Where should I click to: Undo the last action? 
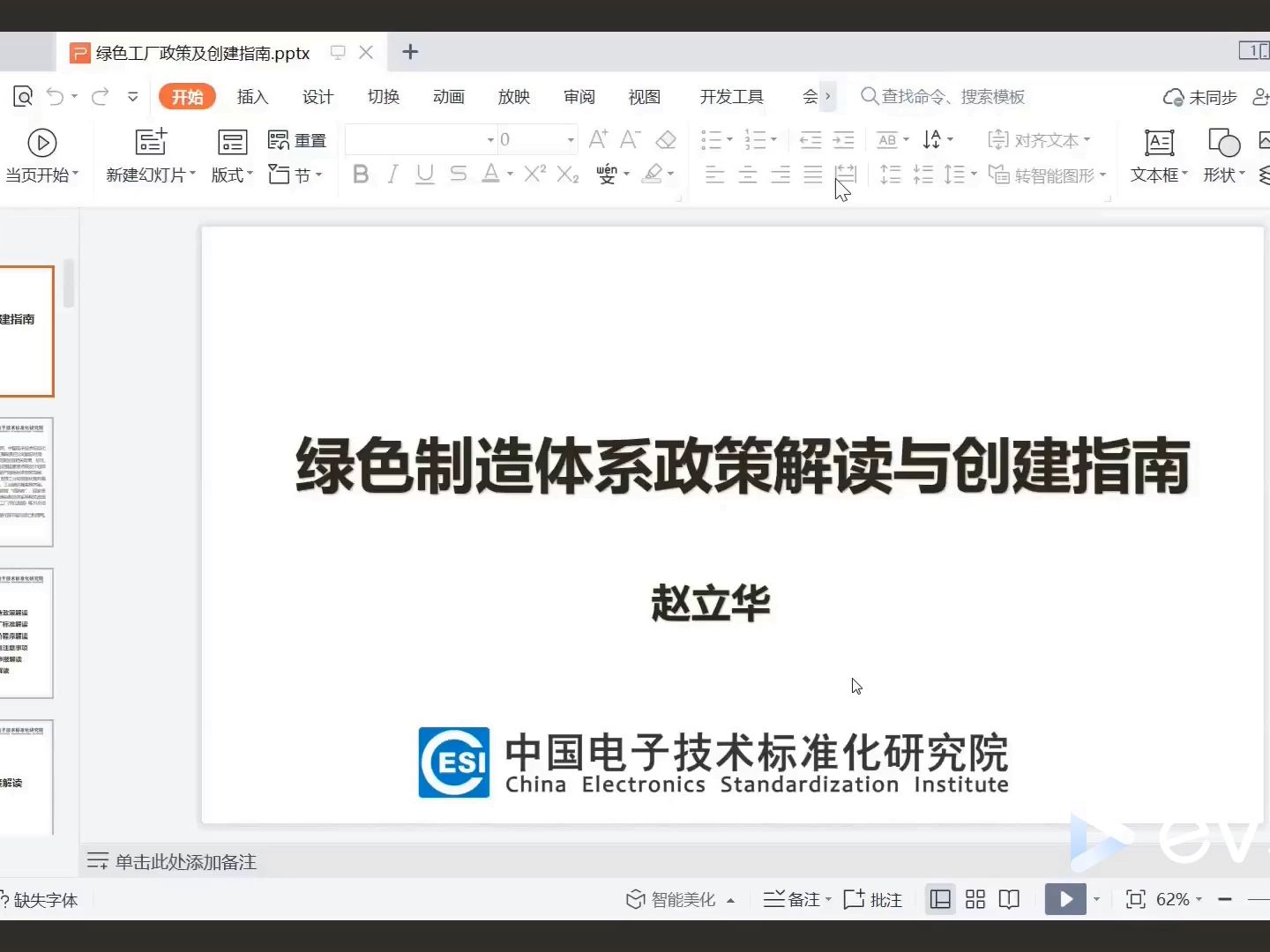[55, 96]
